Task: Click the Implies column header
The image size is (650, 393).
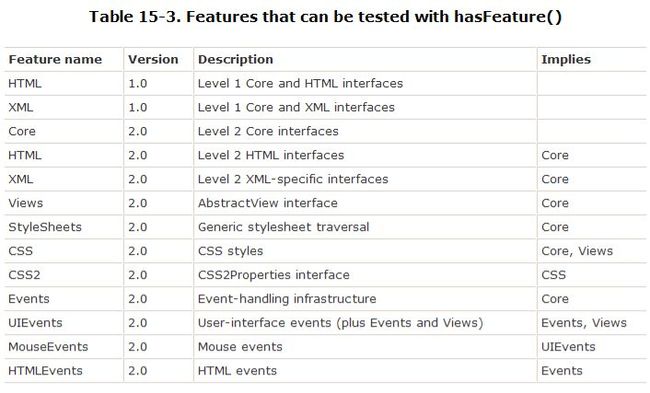Action: click(x=566, y=60)
